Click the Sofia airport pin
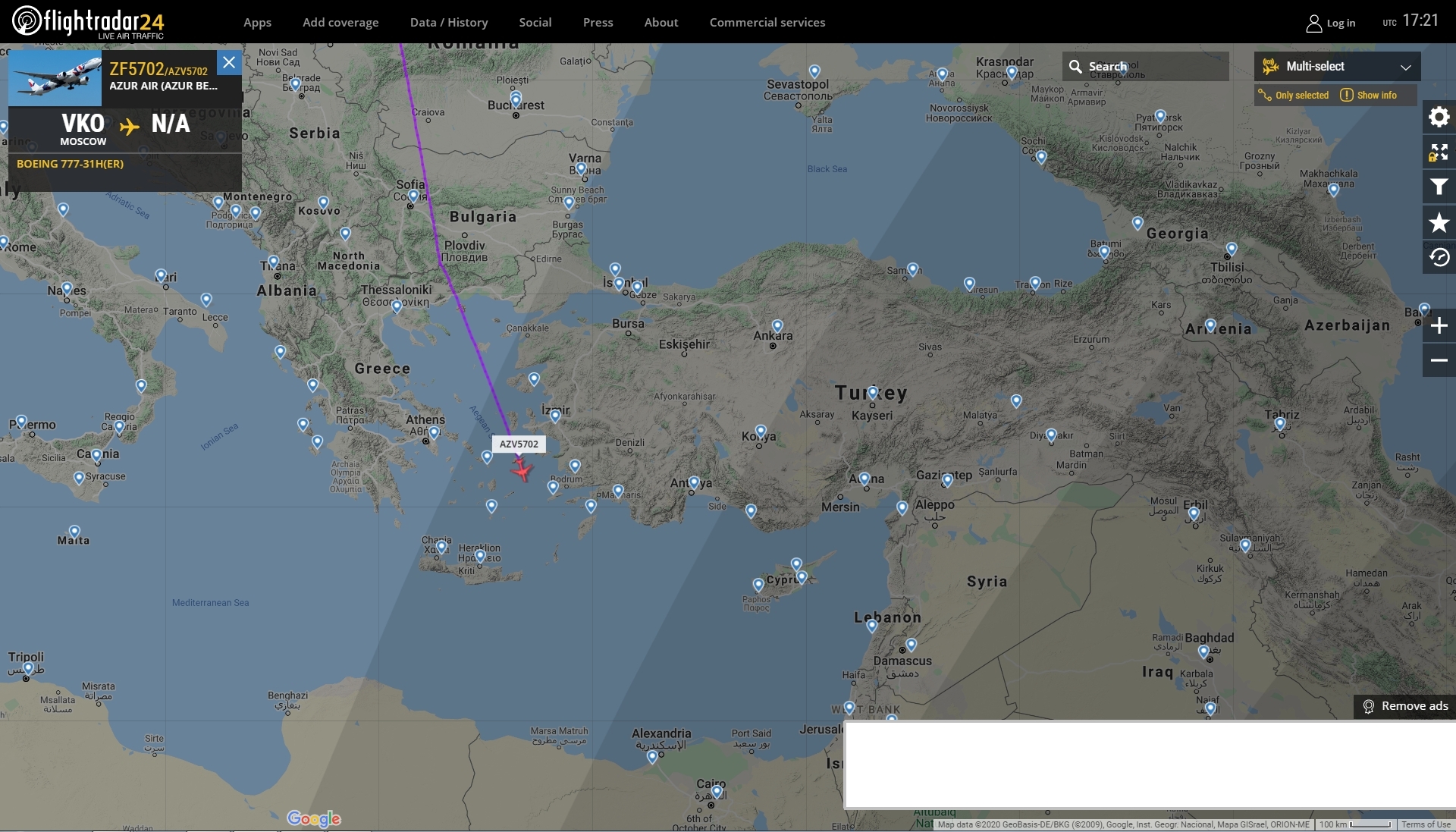This screenshot has width=1456, height=832. 413,196
